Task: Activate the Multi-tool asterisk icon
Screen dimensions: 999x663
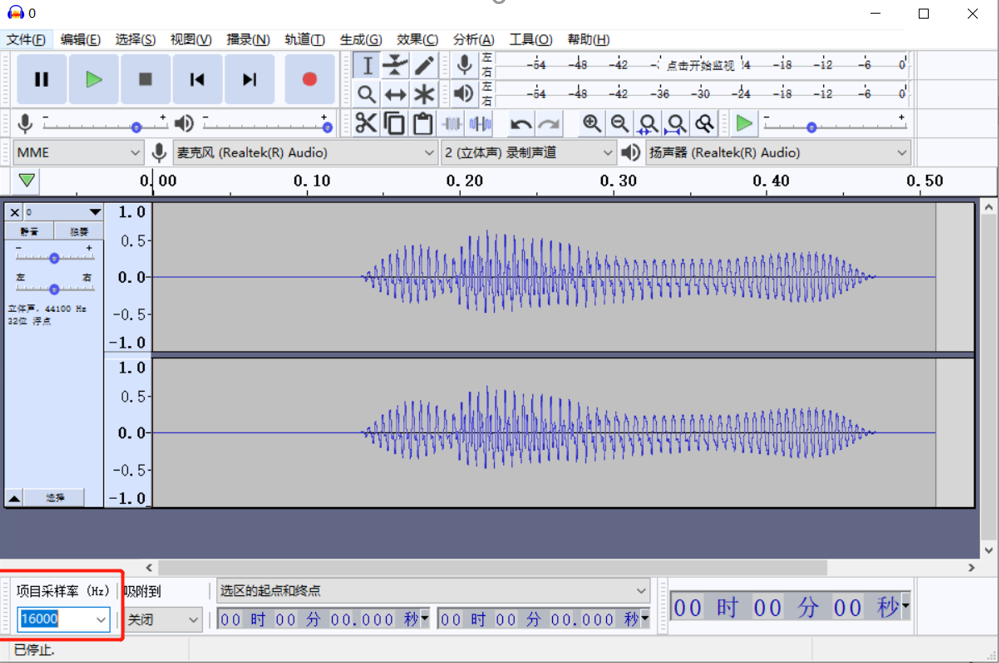Action: coord(425,94)
